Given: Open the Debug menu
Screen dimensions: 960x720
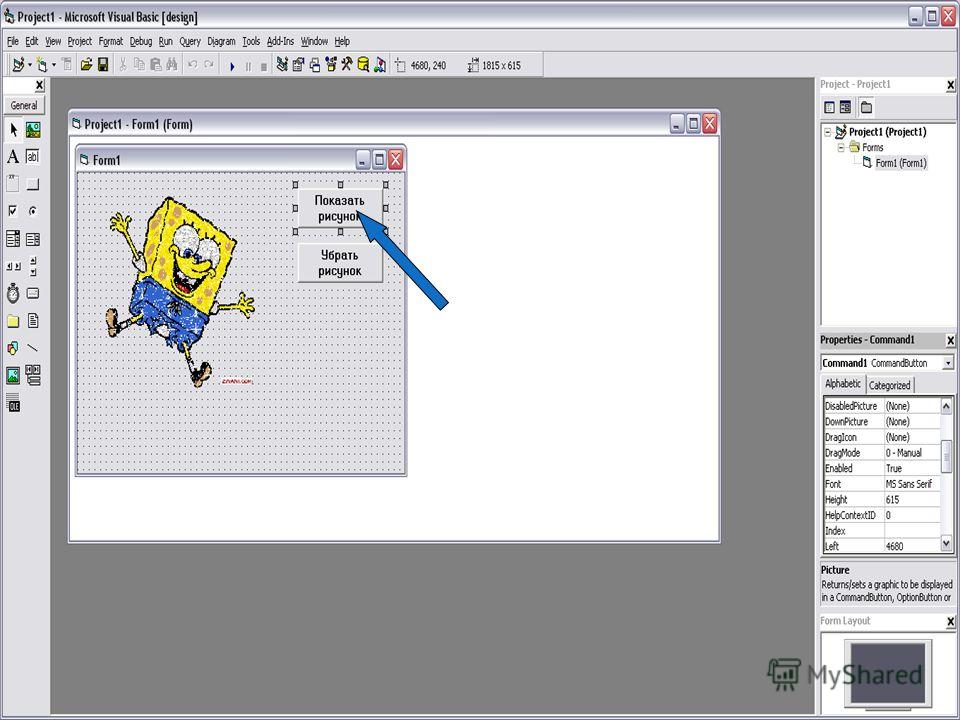Looking at the screenshot, I should [141, 41].
